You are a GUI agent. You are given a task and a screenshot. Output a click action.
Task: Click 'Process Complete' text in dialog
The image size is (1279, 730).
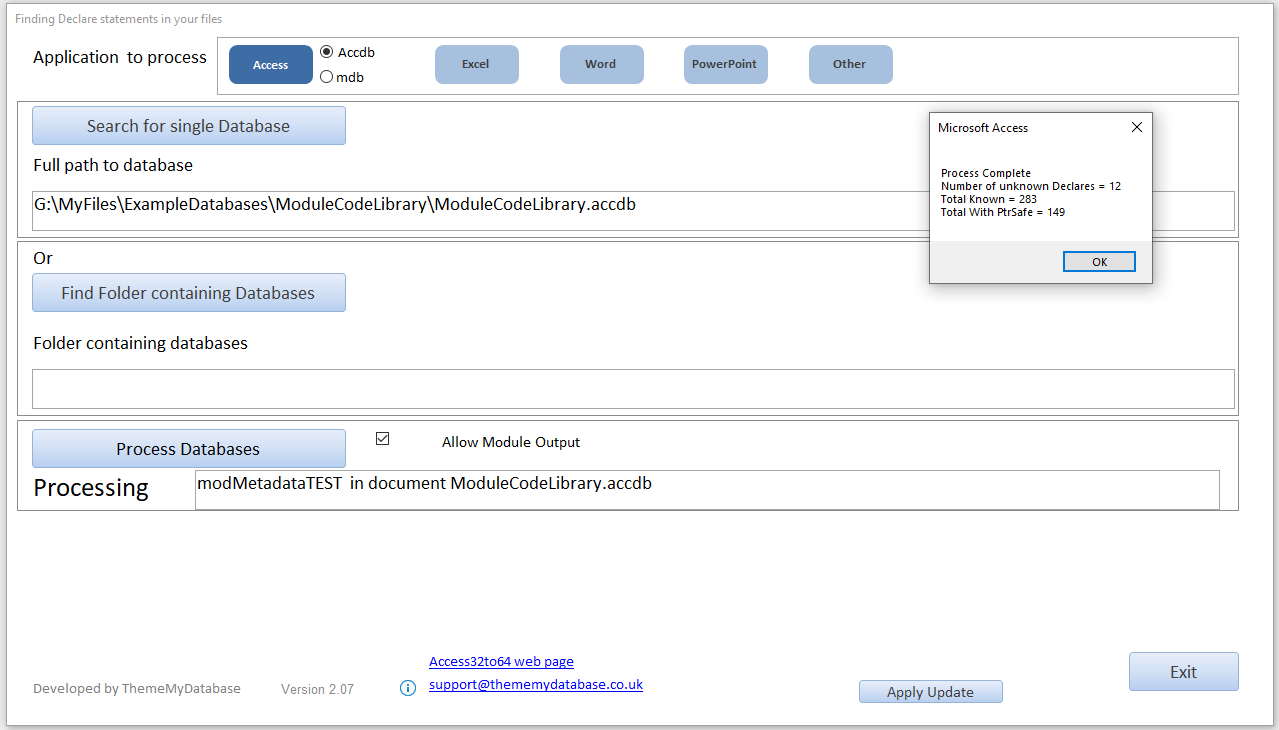986,173
